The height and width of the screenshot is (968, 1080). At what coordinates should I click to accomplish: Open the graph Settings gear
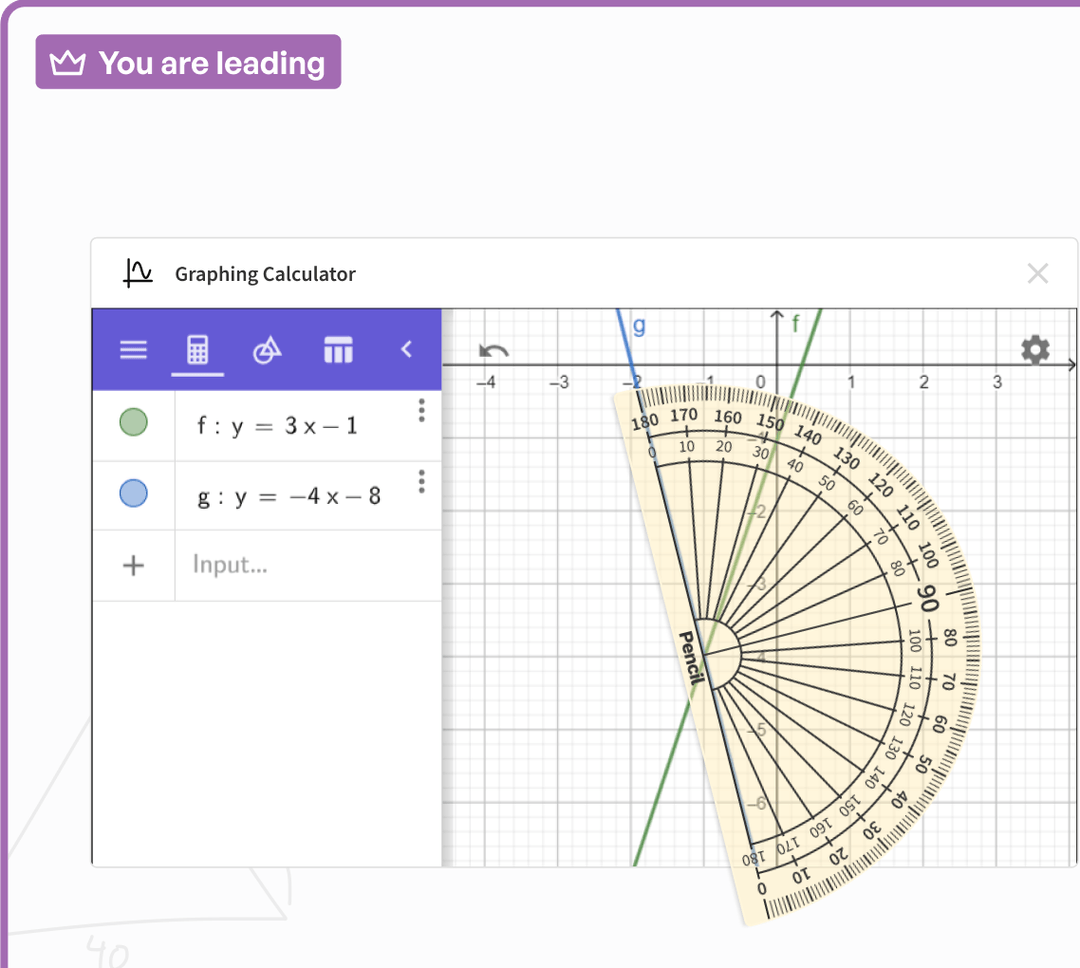(1035, 349)
